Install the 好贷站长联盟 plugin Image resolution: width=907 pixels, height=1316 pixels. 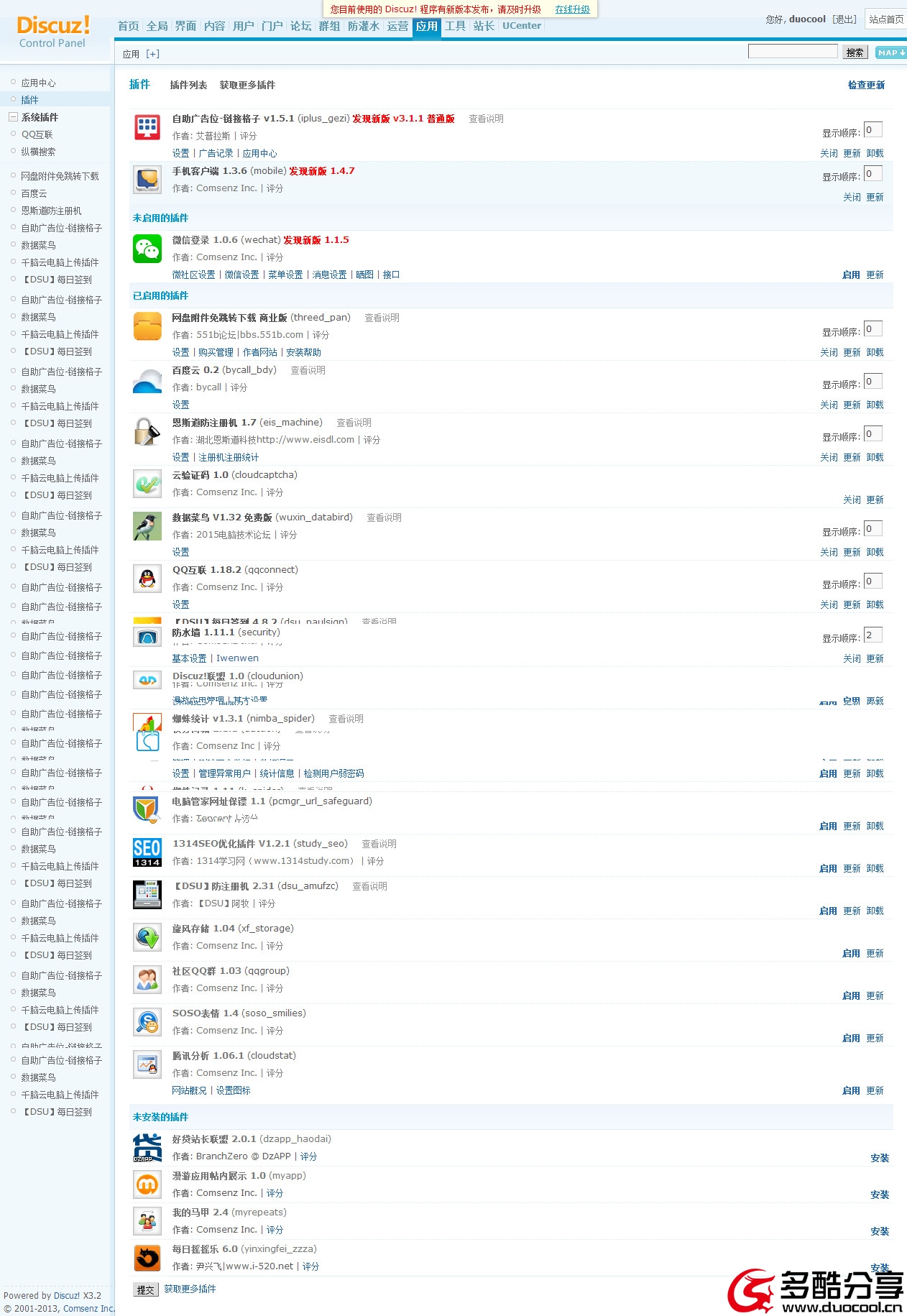[x=880, y=1158]
